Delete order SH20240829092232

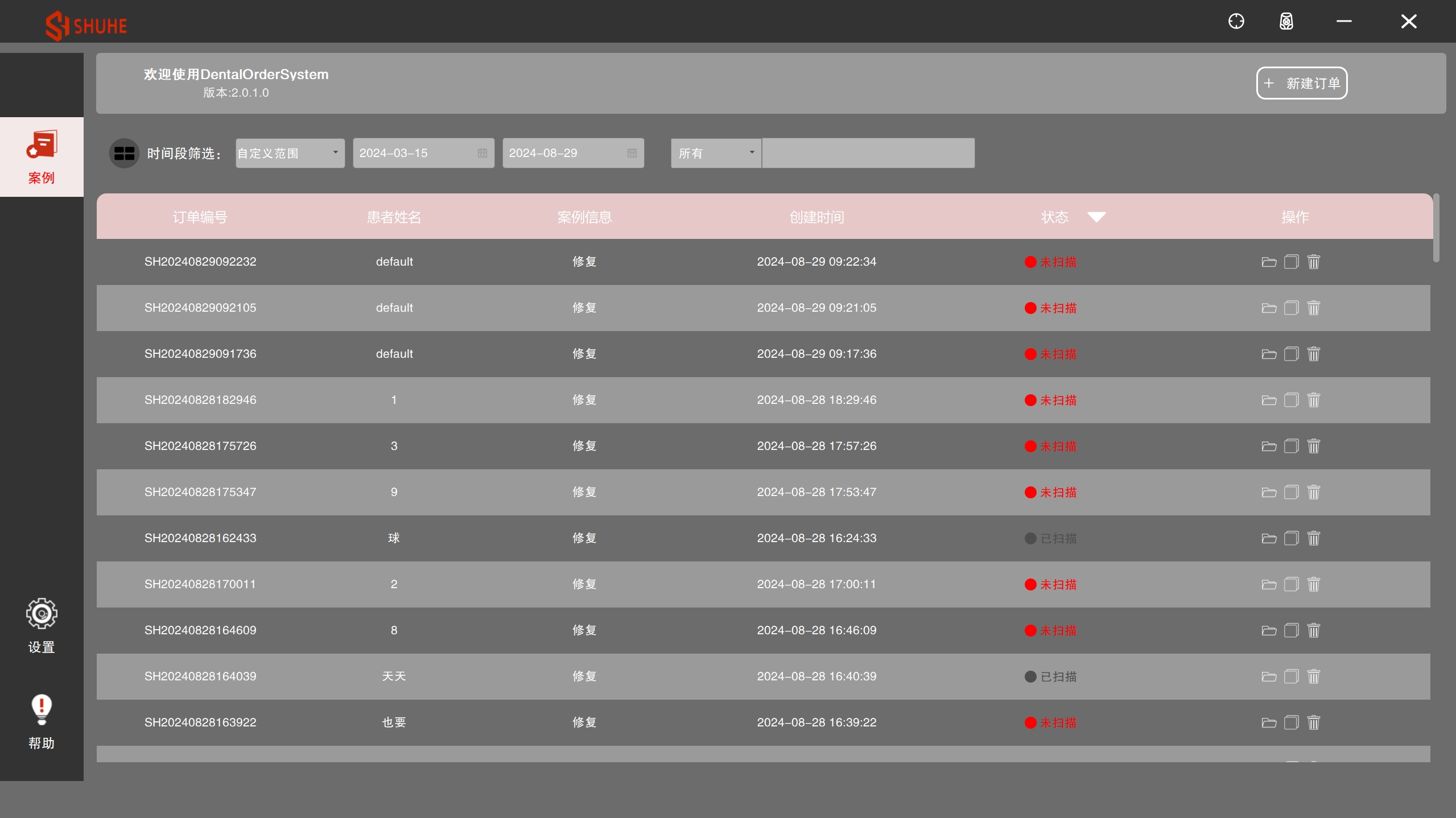tap(1314, 262)
